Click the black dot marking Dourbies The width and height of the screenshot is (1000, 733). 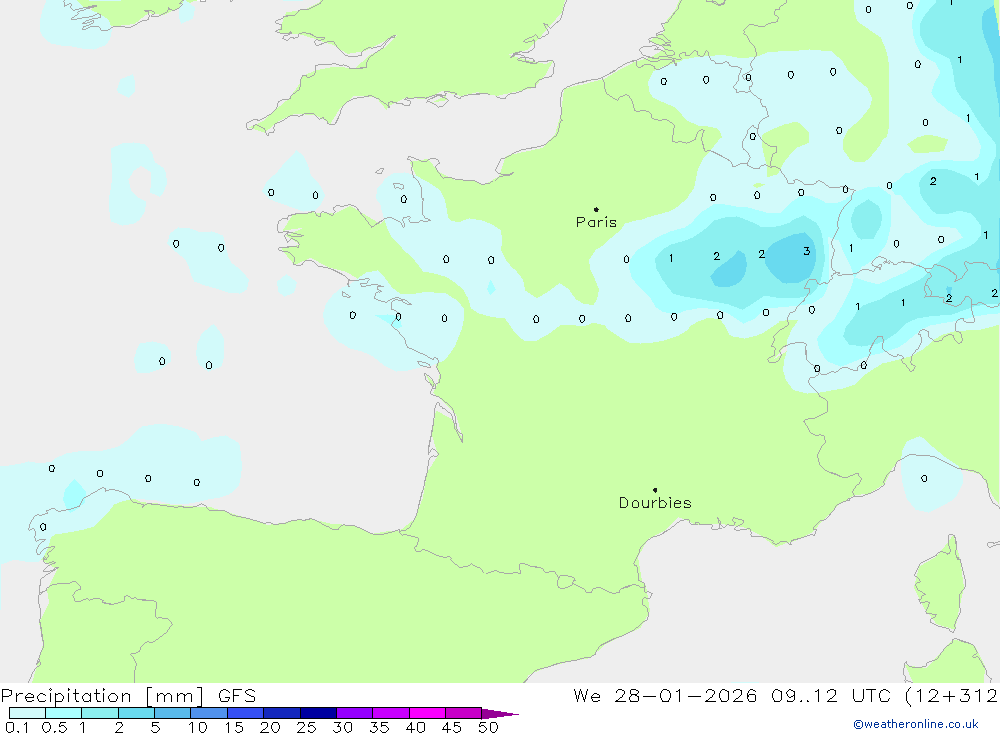(x=655, y=490)
